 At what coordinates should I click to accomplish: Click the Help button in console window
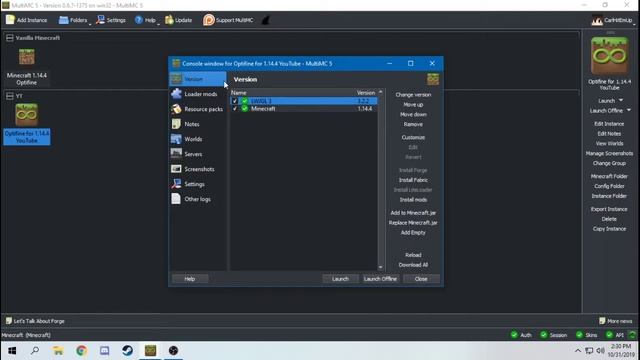(190, 279)
